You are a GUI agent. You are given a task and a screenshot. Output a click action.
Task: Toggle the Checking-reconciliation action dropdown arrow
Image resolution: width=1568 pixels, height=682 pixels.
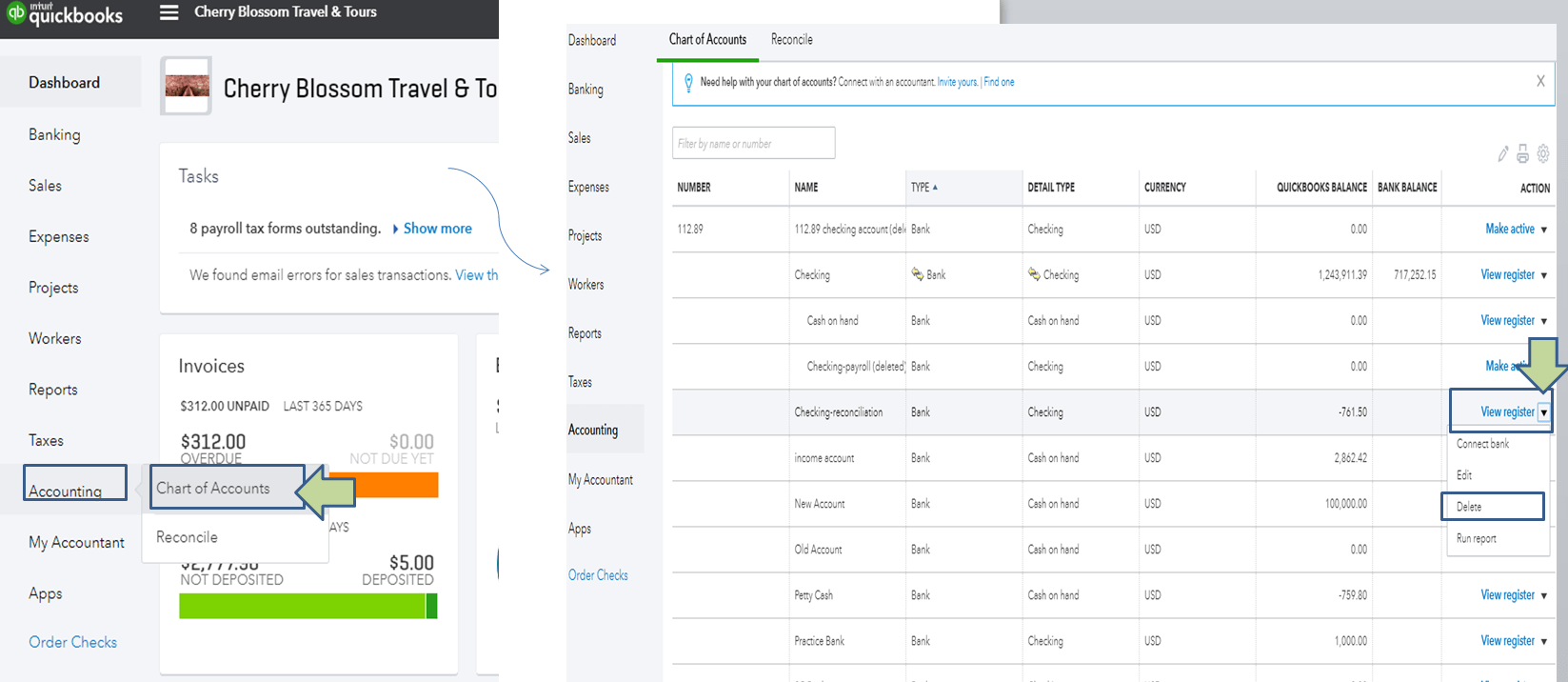click(x=1543, y=412)
